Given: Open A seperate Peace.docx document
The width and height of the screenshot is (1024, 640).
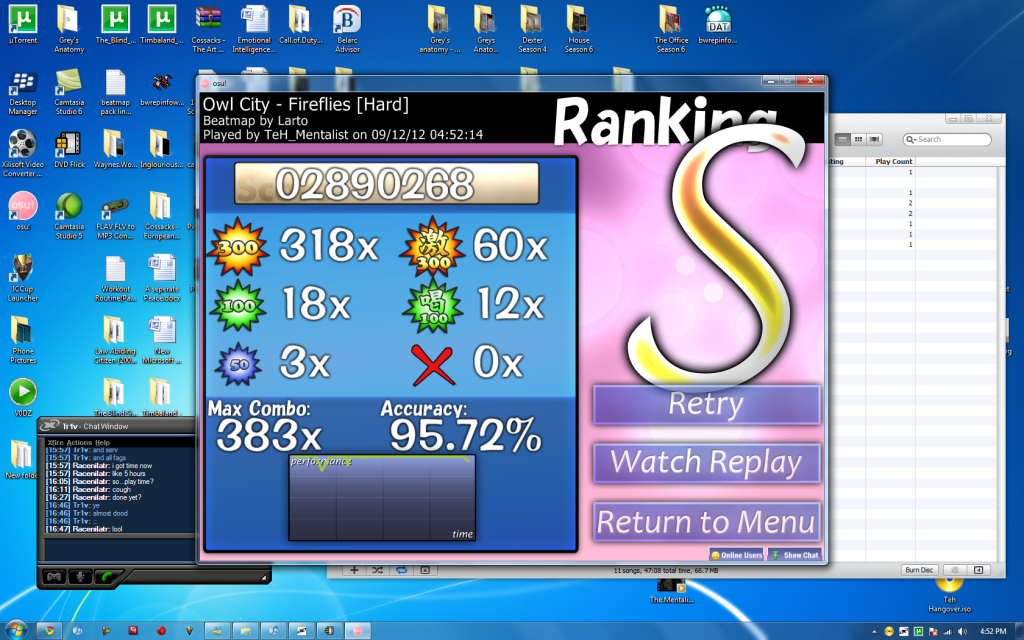Looking at the screenshot, I should point(161,279).
